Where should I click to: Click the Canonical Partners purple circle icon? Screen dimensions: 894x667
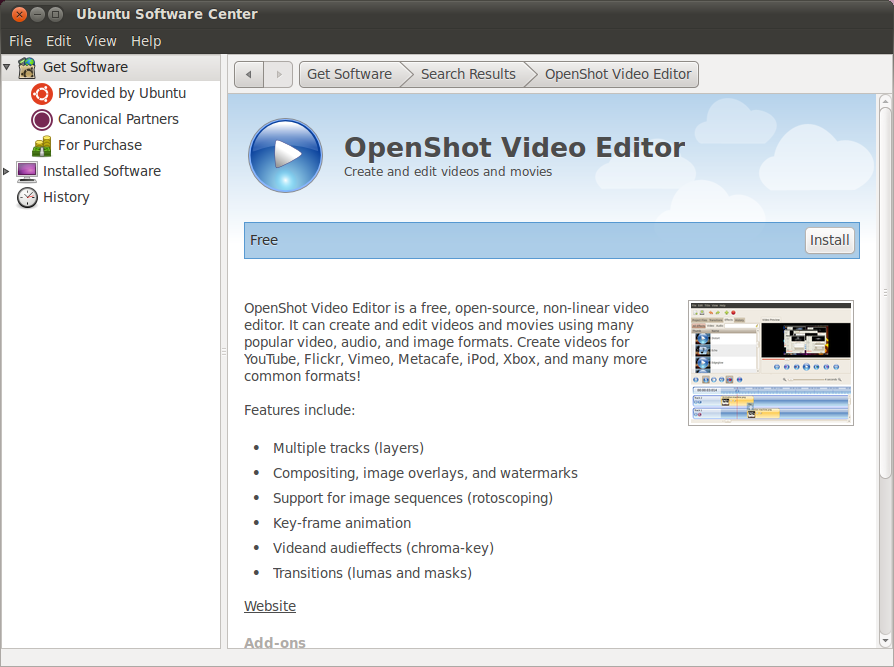click(x=42, y=120)
